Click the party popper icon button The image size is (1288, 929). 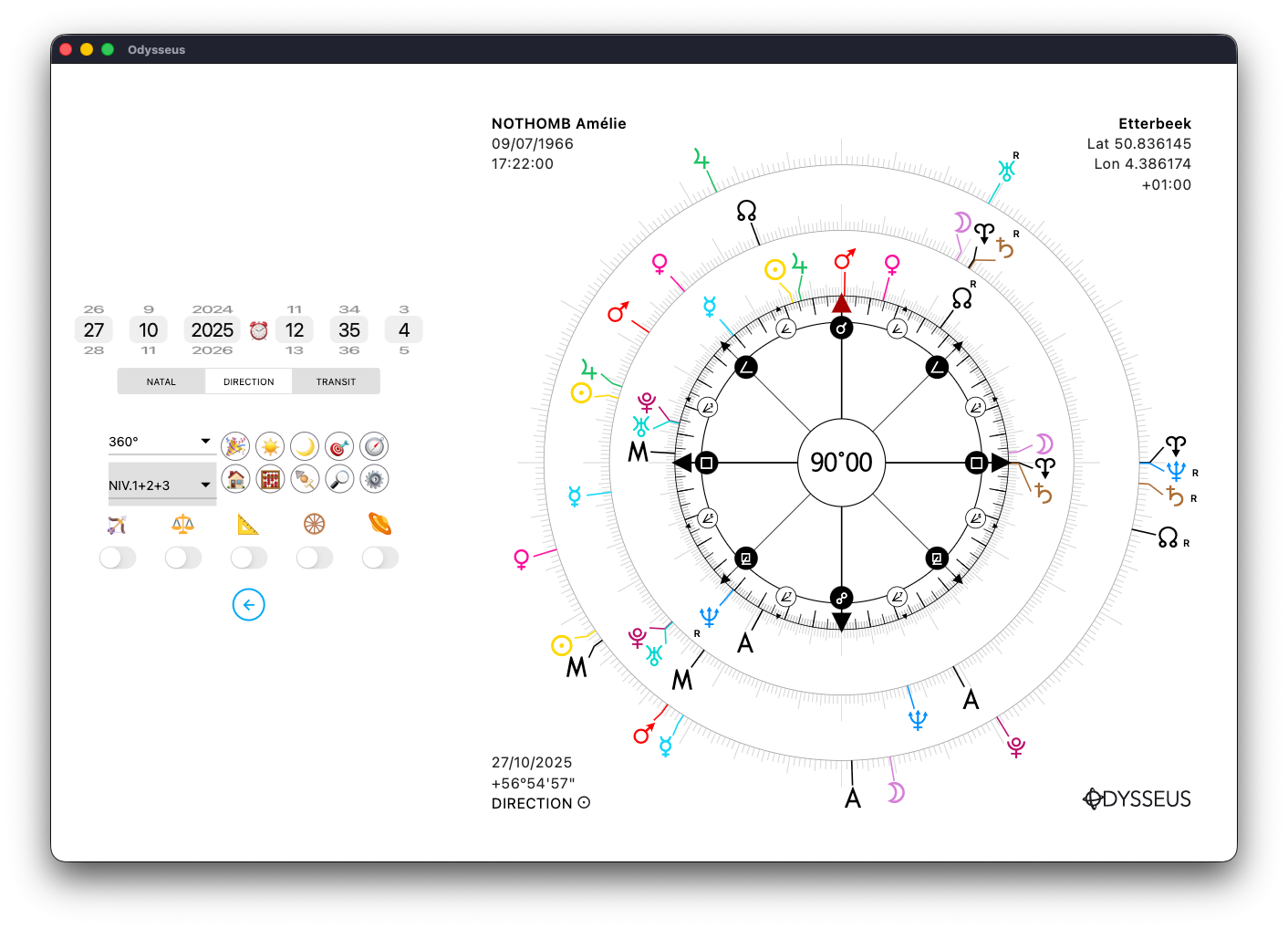[x=235, y=446]
